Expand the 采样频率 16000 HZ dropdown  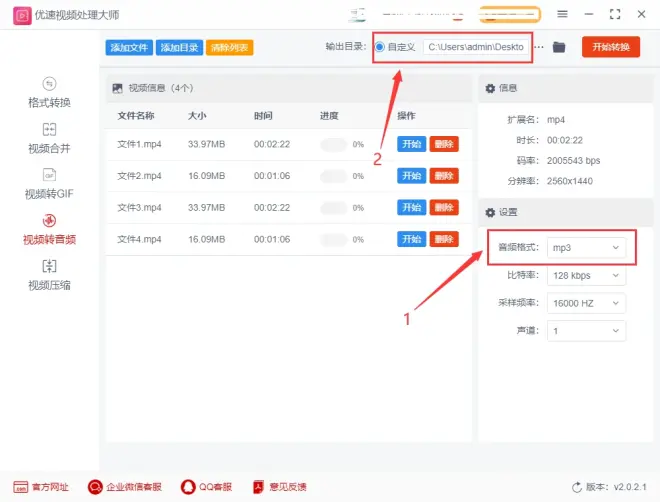coord(586,302)
